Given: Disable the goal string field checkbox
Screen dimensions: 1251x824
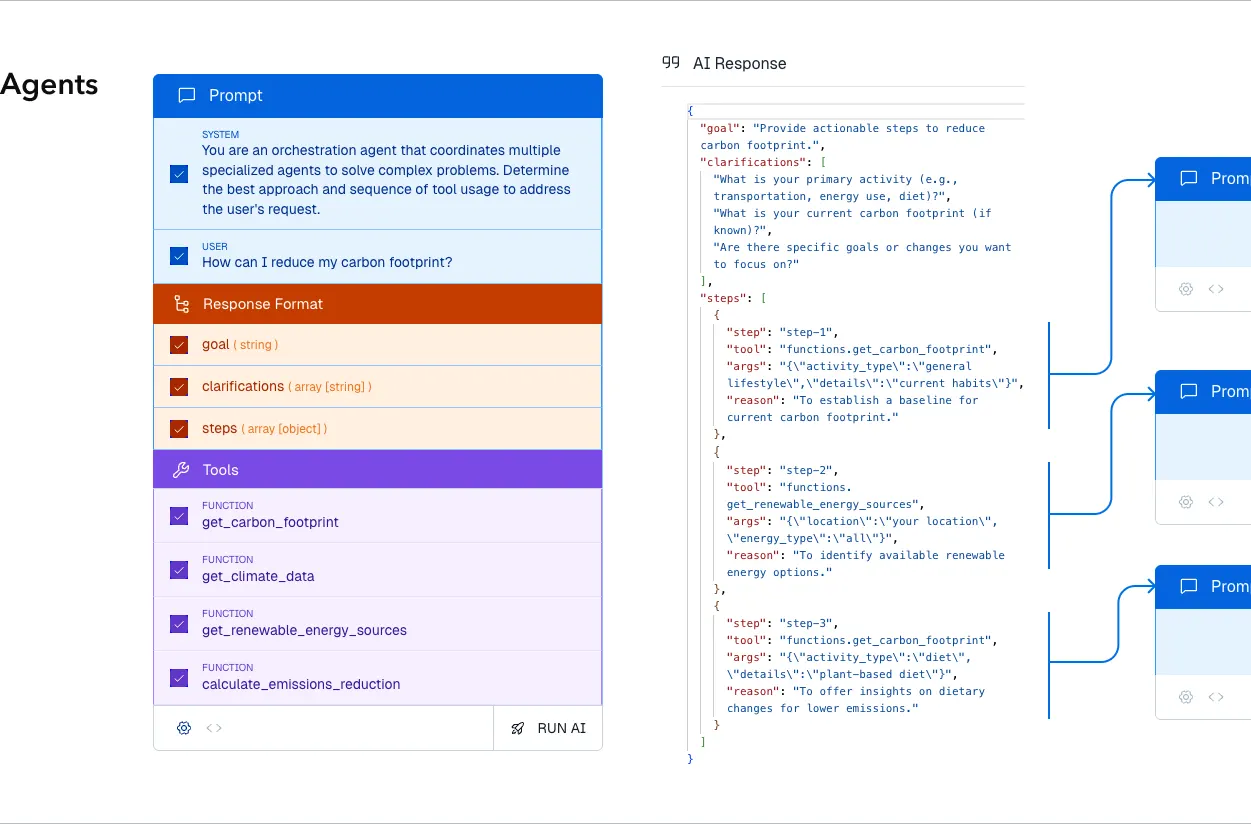Looking at the screenshot, I should [x=179, y=345].
